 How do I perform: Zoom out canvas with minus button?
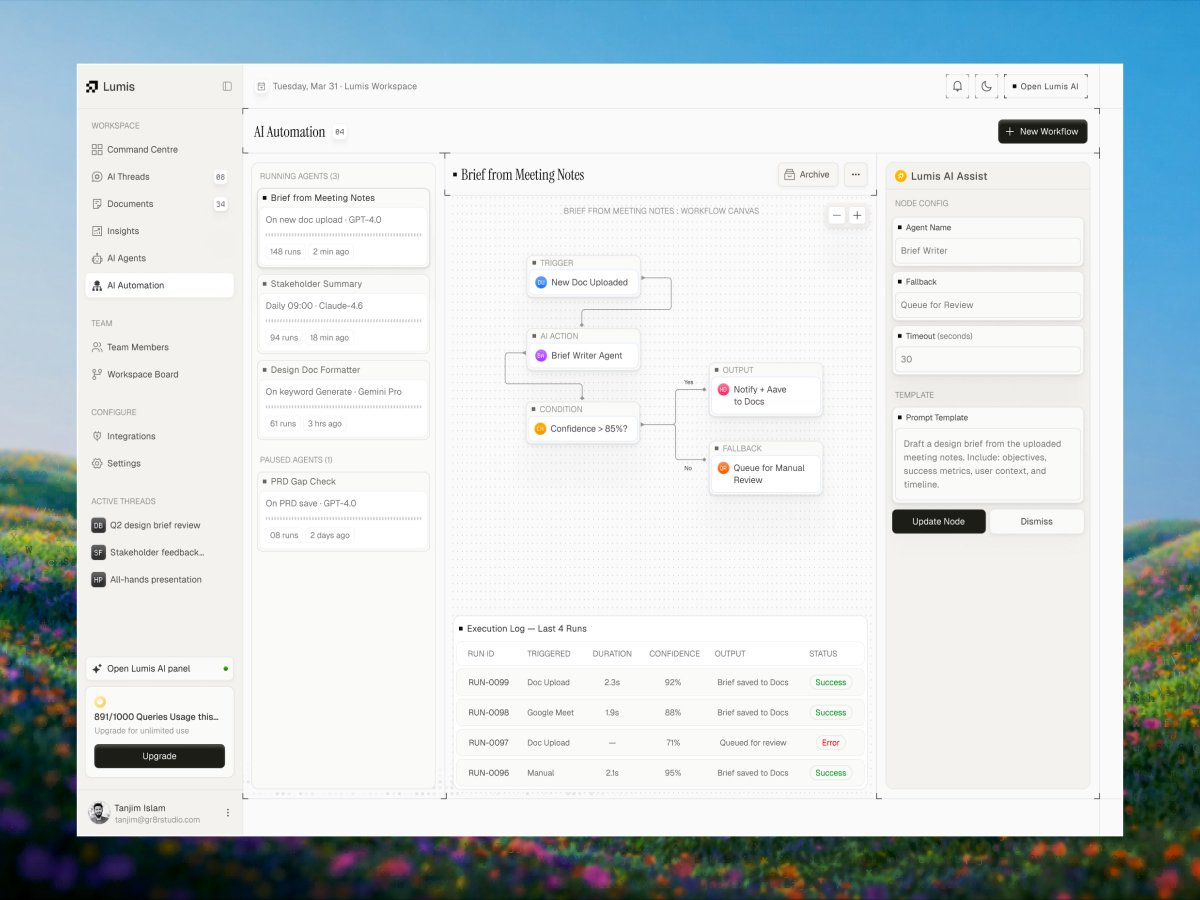click(x=837, y=215)
